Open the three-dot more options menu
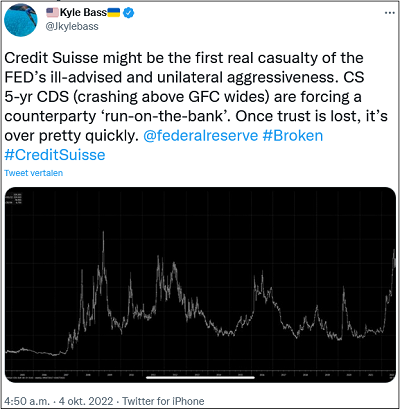This screenshot has height=409, width=400. click(389, 13)
